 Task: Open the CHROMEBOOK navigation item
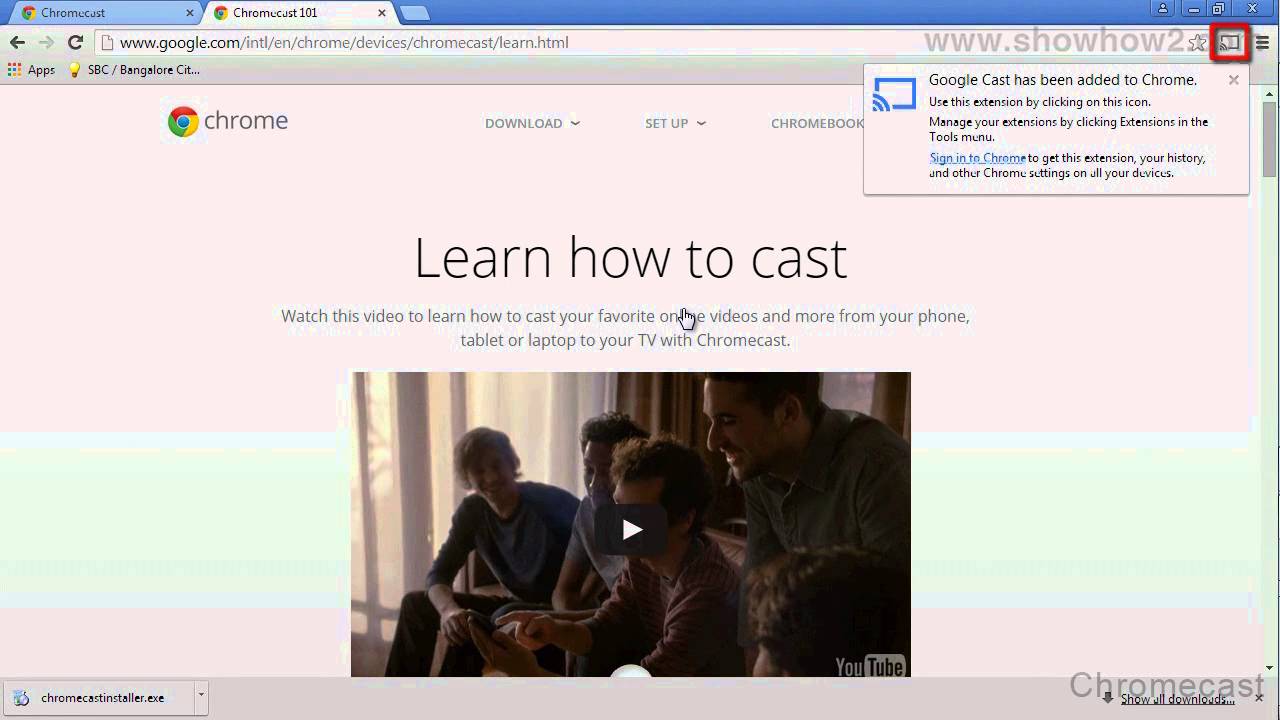[817, 123]
